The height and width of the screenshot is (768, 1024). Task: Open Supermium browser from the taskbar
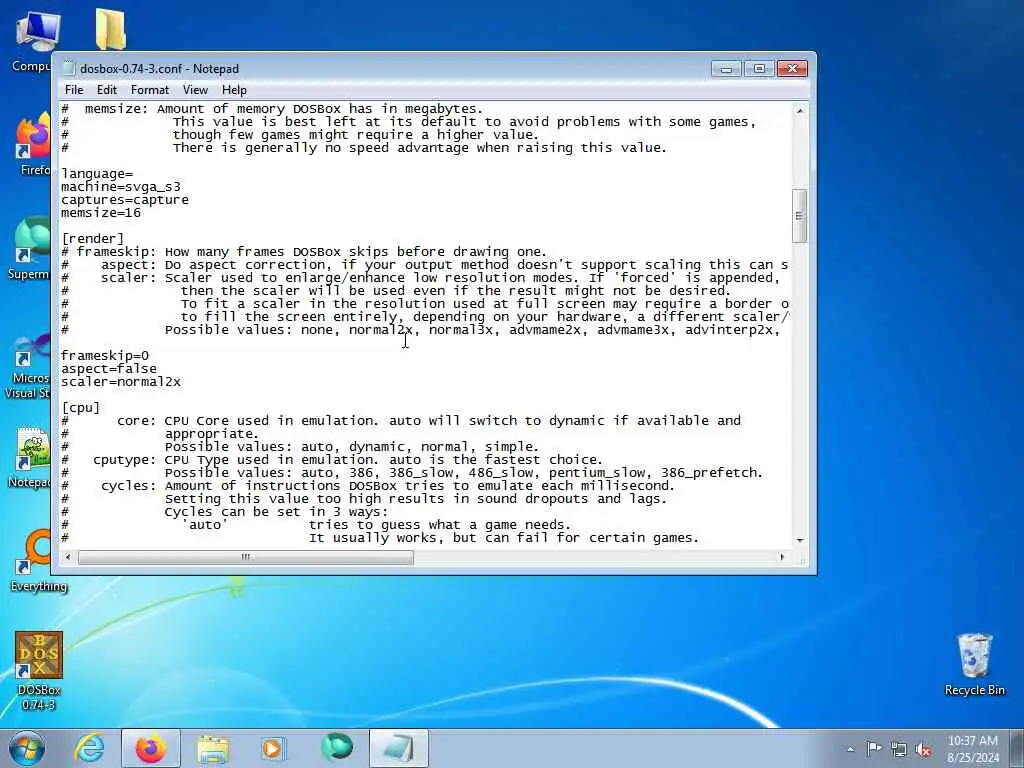(x=337, y=747)
